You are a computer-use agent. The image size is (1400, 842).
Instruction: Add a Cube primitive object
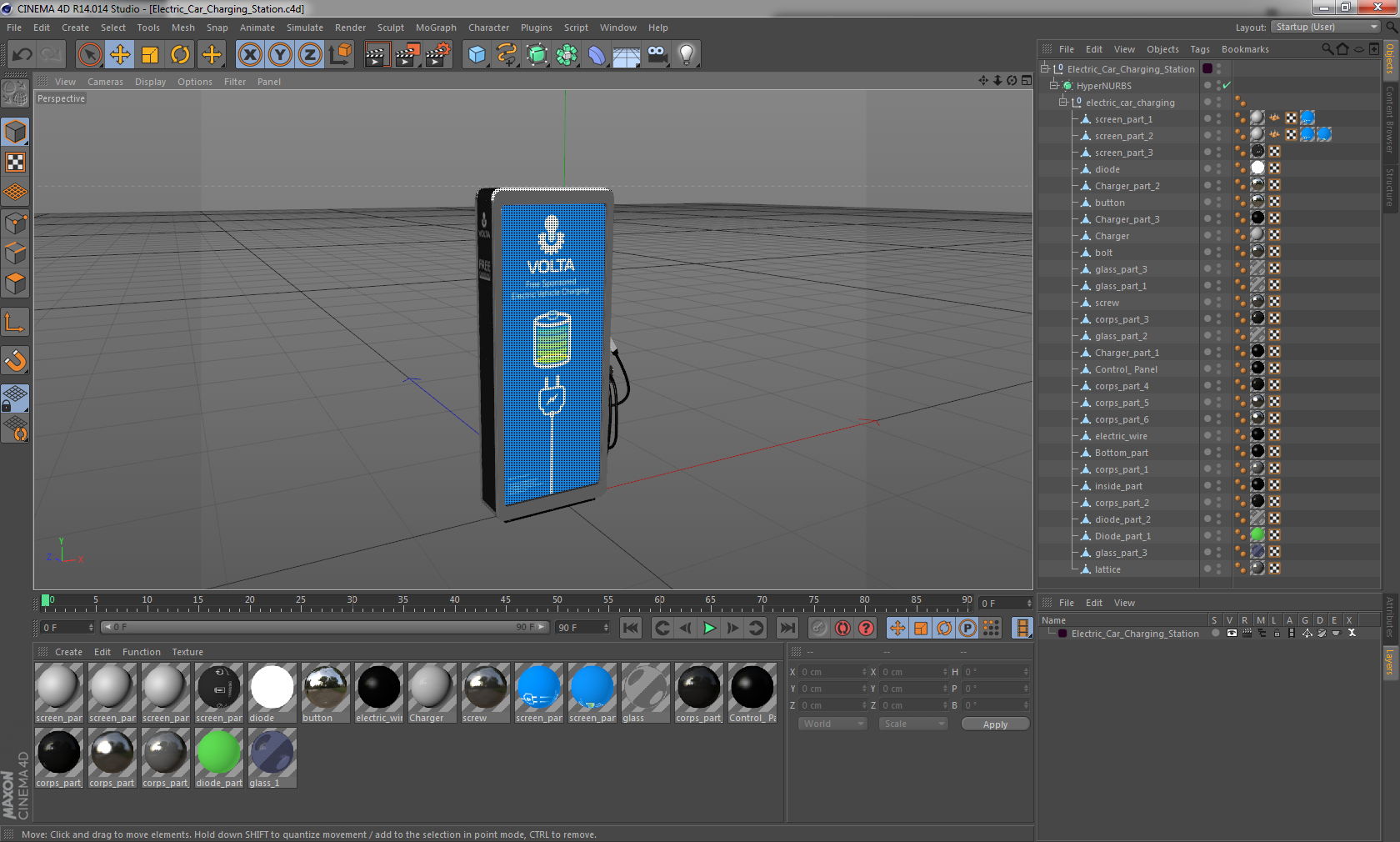click(x=477, y=55)
